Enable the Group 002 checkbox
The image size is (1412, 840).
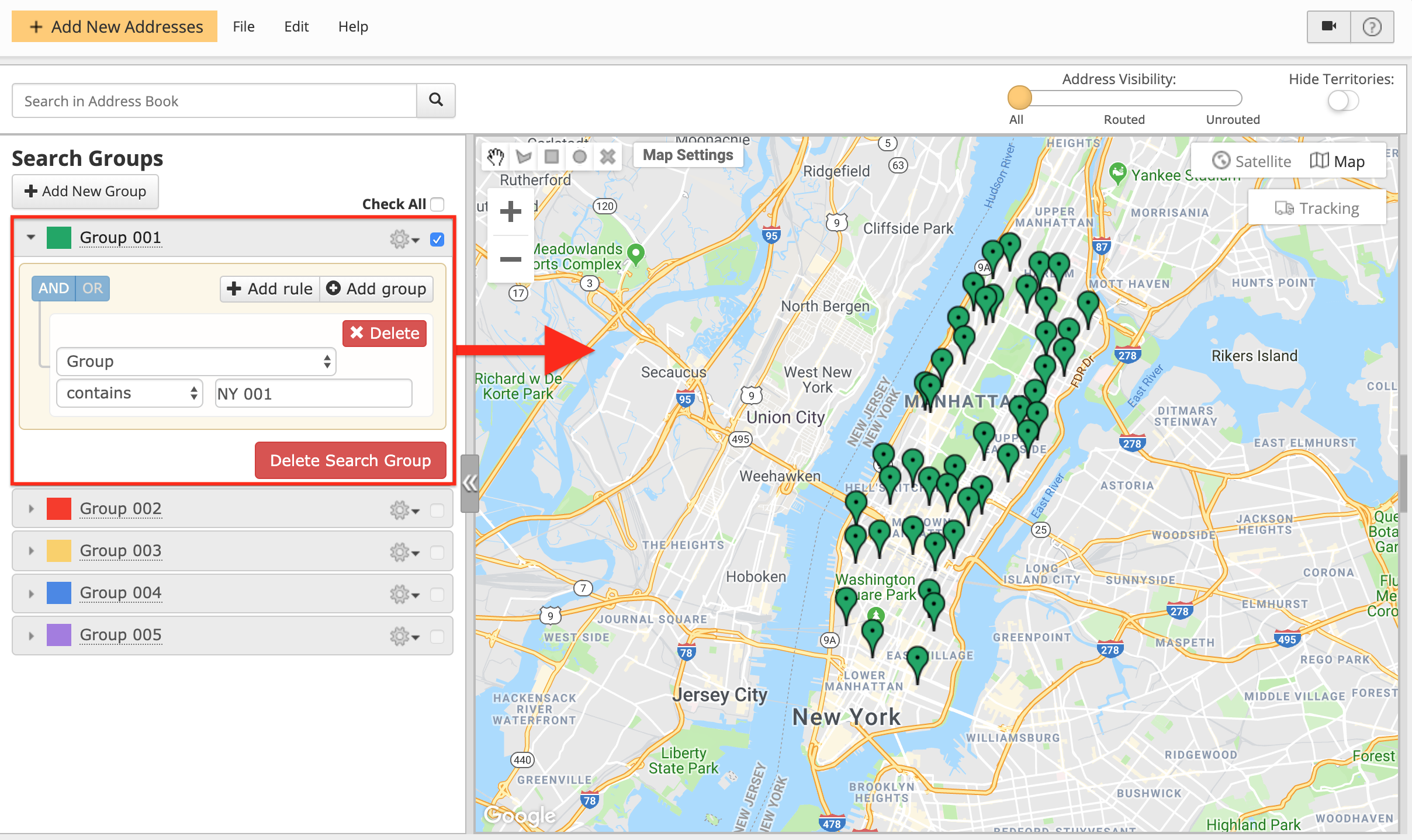(437, 510)
